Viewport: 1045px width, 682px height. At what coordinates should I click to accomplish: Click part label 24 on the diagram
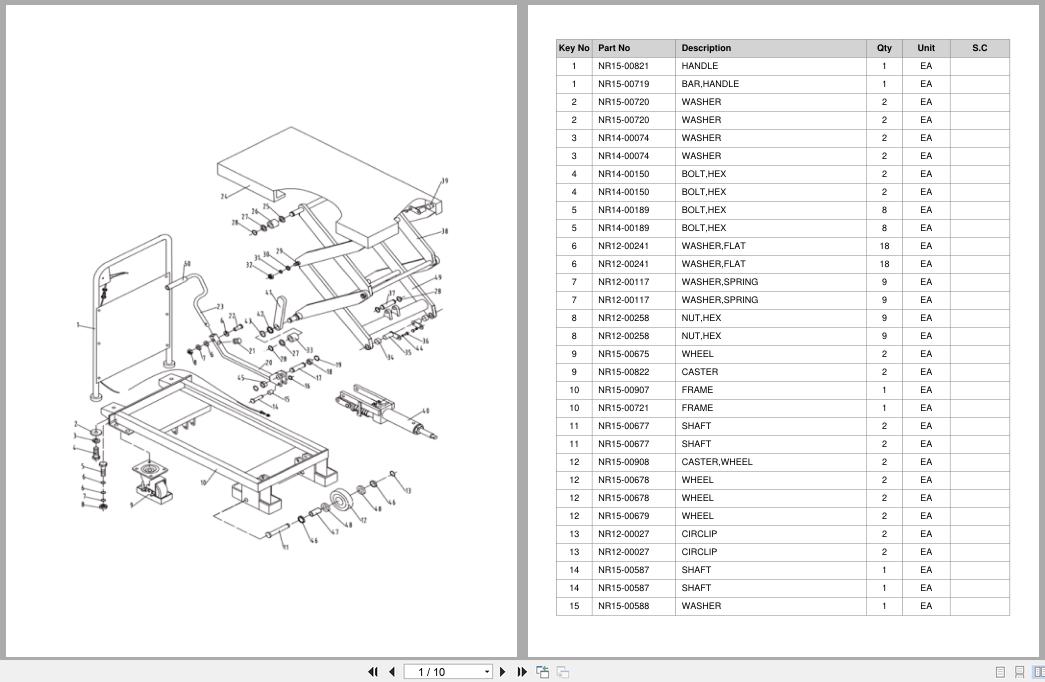(224, 196)
